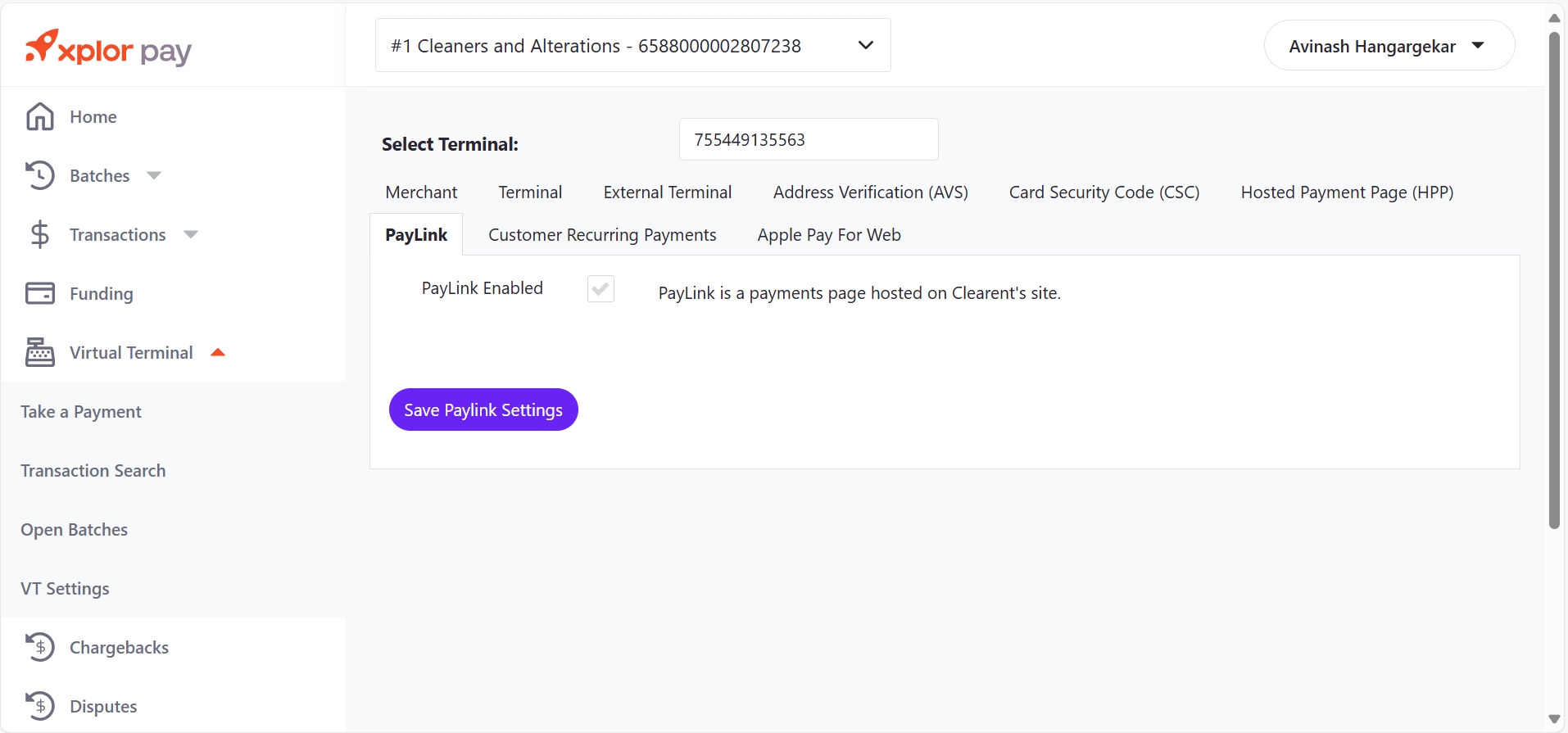1568x733 pixels.
Task: Click the Disputes icon in sidebar
Action: coord(39,706)
